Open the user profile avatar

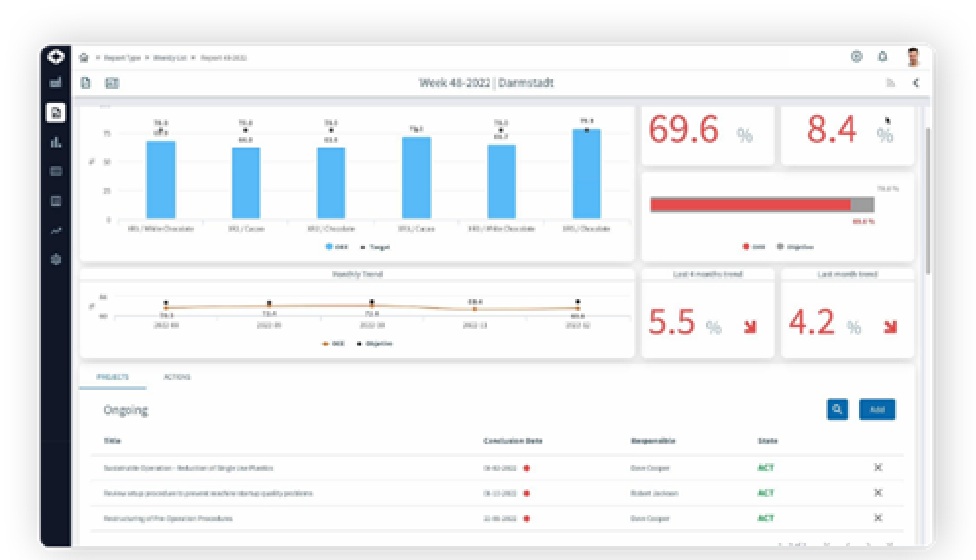(913, 57)
